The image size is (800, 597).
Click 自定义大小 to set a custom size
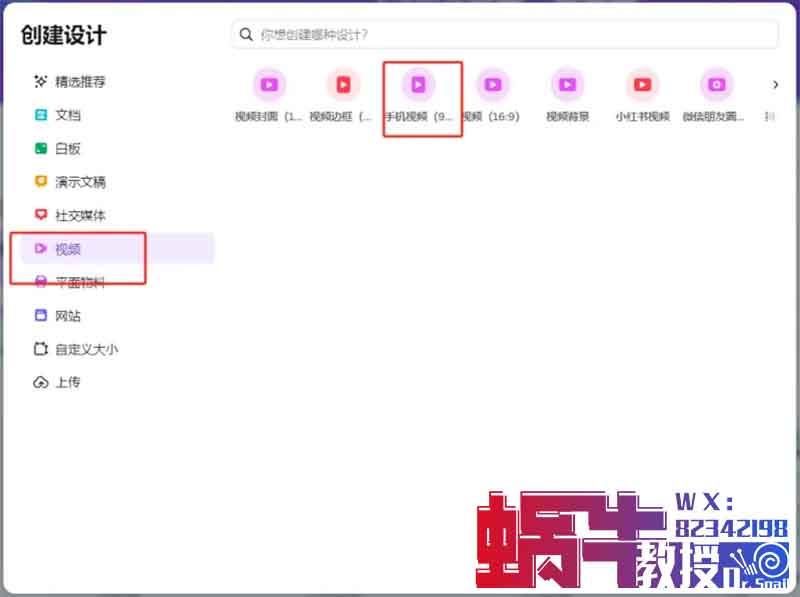pyautogui.click(x=86, y=349)
